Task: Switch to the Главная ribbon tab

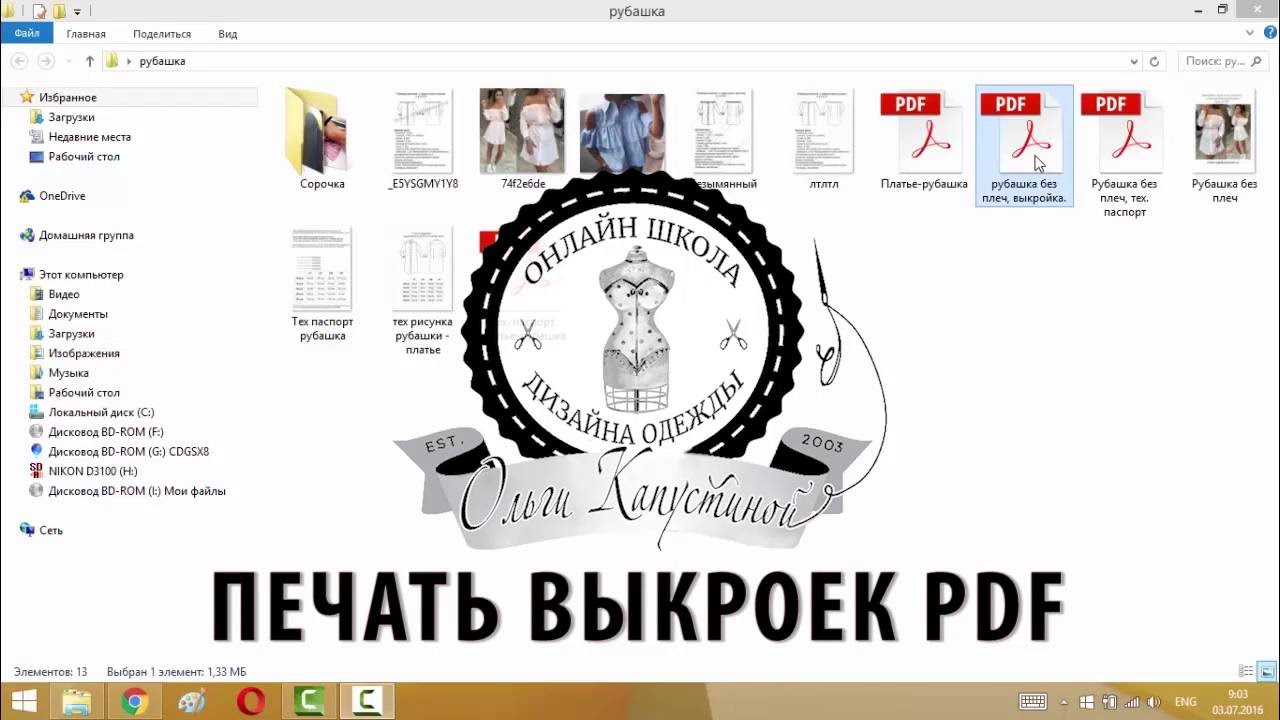Action: pyautogui.click(x=86, y=34)
